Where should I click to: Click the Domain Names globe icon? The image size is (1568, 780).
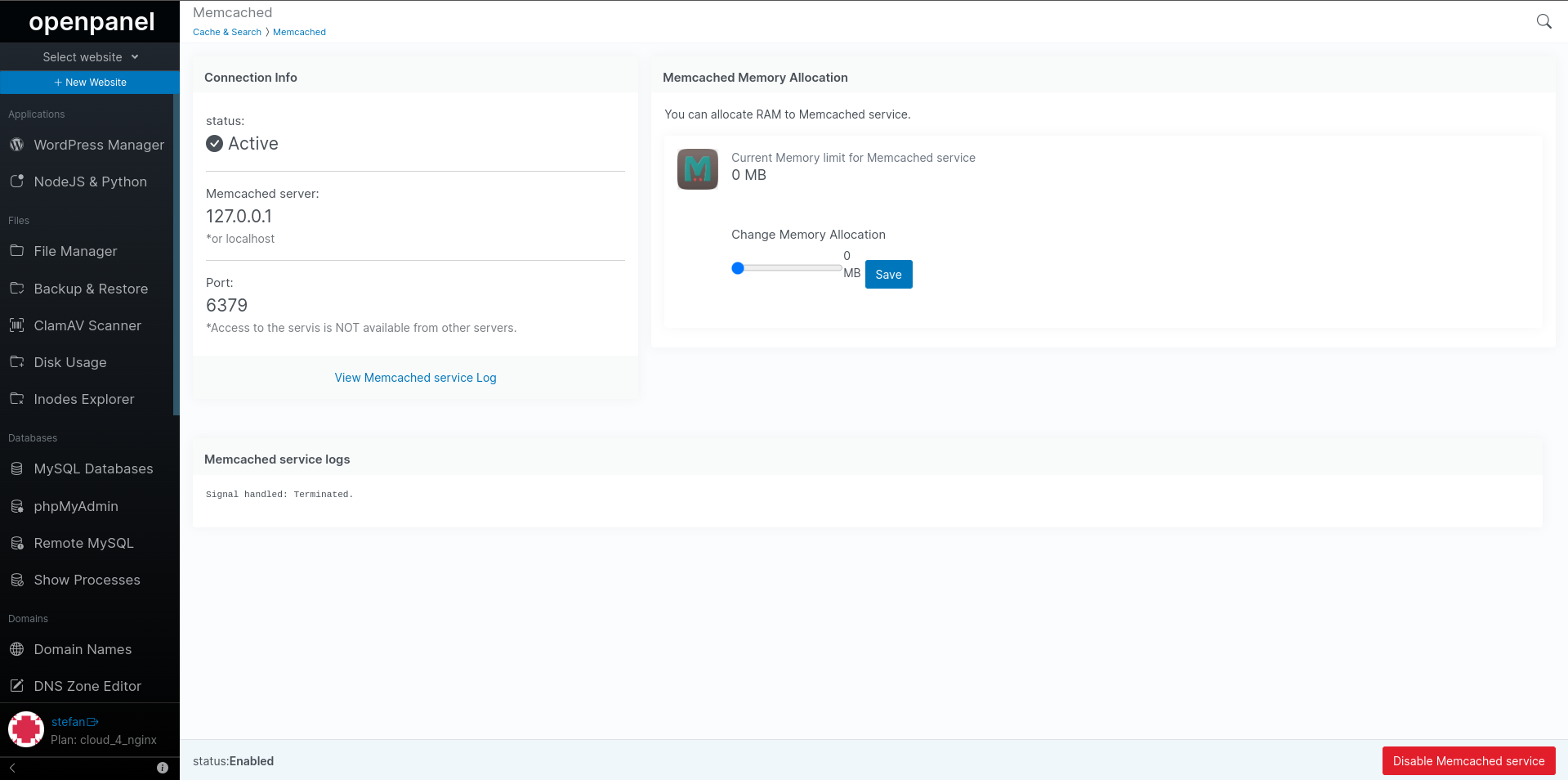(x=16, y=649)
